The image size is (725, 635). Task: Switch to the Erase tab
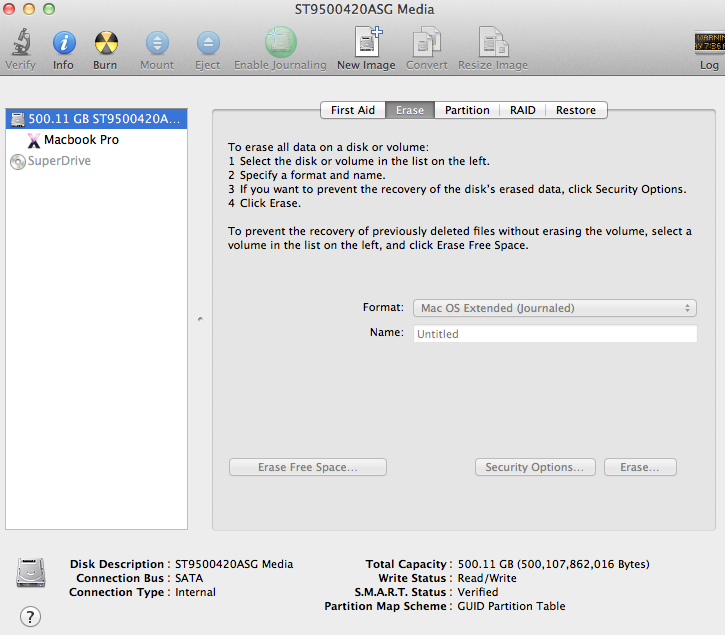pyautogui.click(x=410, y=110)
